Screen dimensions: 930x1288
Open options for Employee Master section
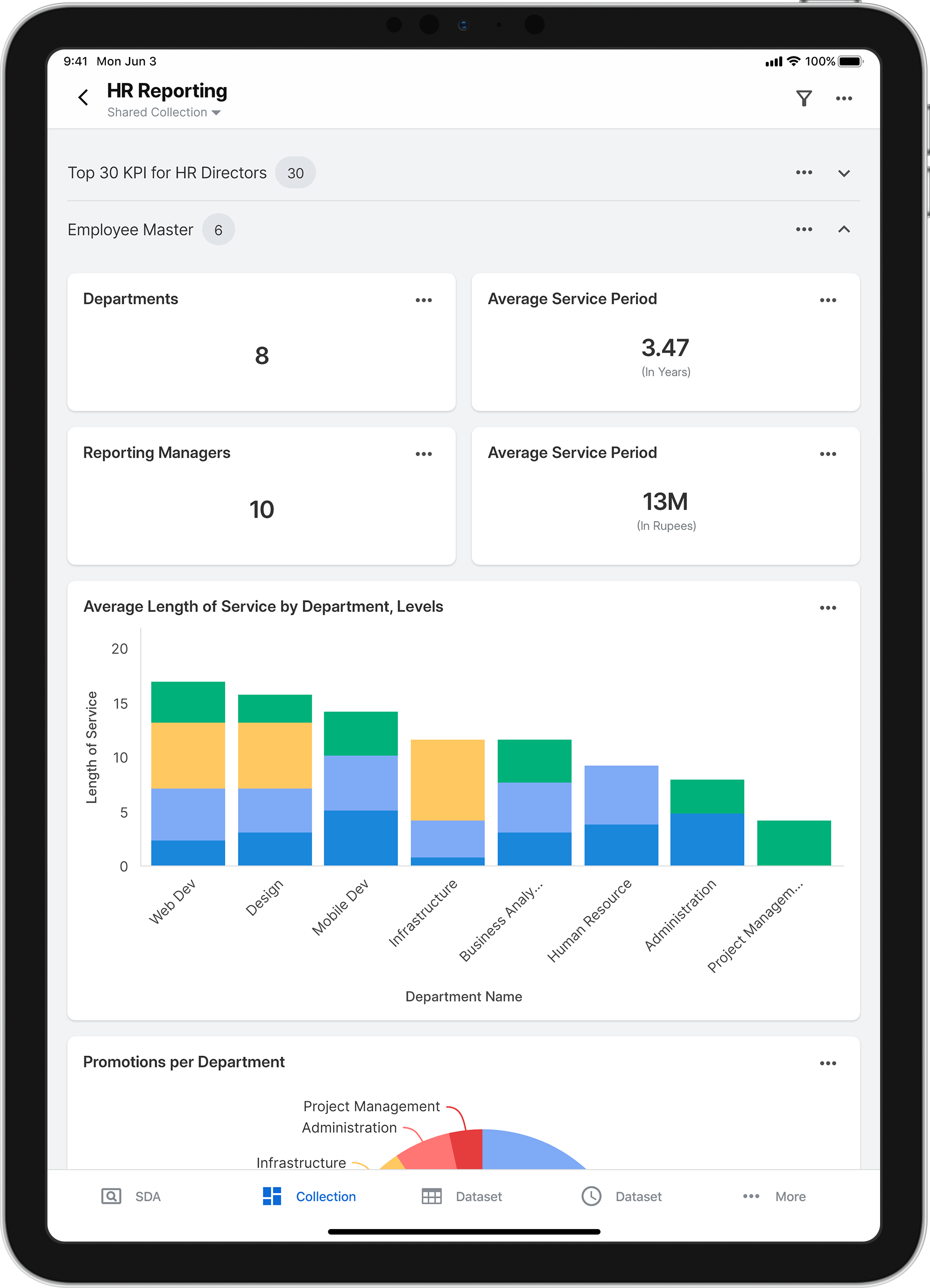(803, 229)
